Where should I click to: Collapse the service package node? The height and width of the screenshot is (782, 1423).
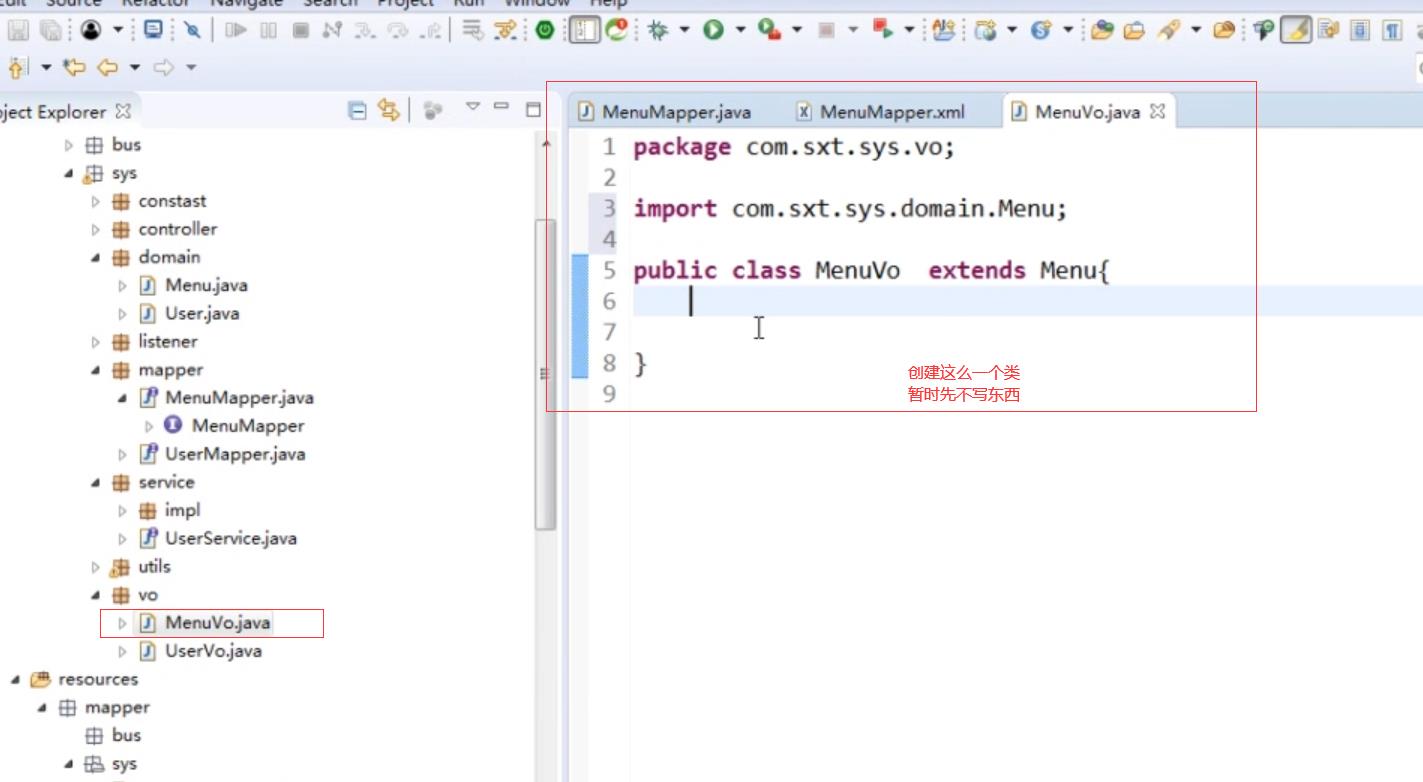pos(95,482)
